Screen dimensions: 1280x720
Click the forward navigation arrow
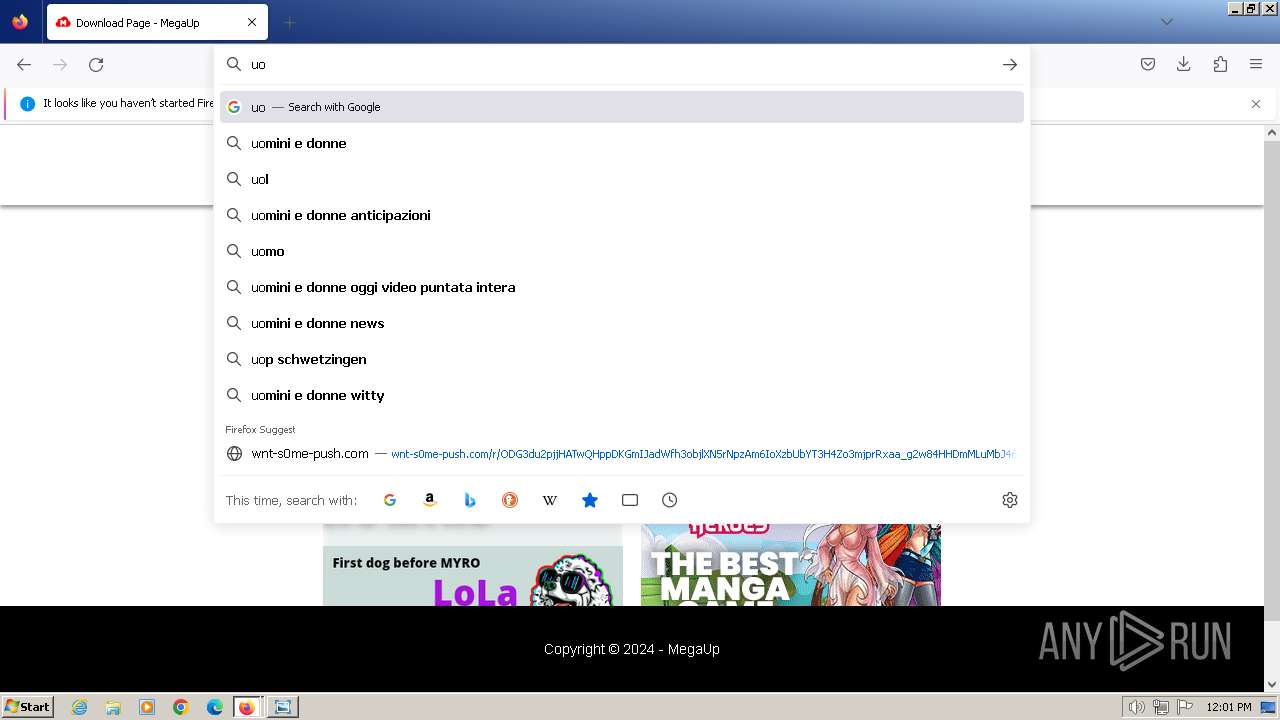click(x=60, y=64)
